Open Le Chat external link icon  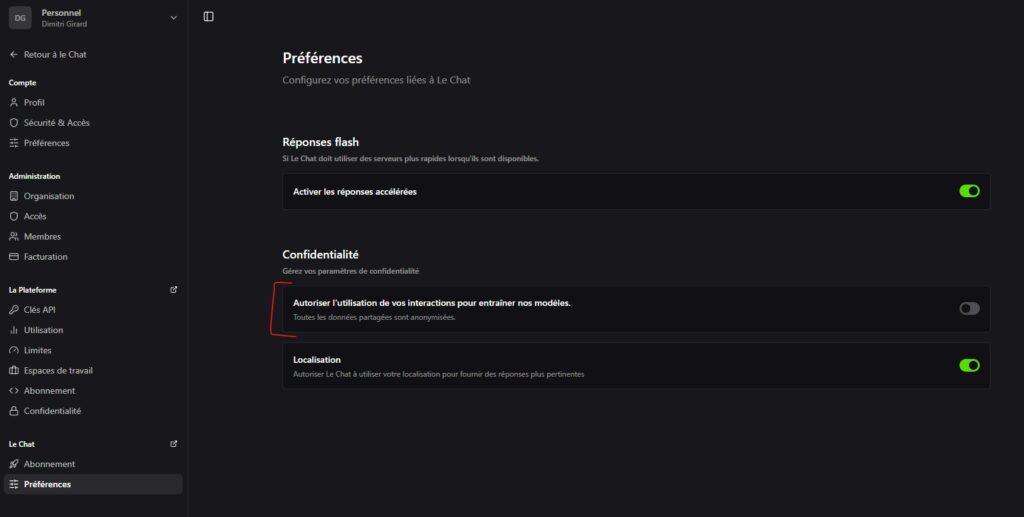(x=174, y=444)
